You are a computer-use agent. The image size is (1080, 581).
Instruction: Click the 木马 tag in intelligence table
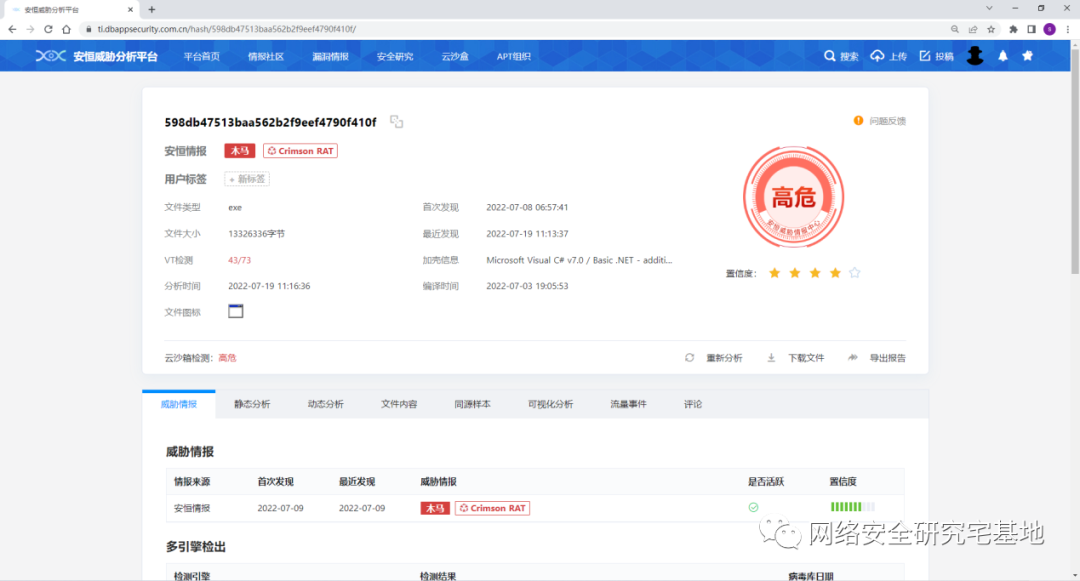435,508
